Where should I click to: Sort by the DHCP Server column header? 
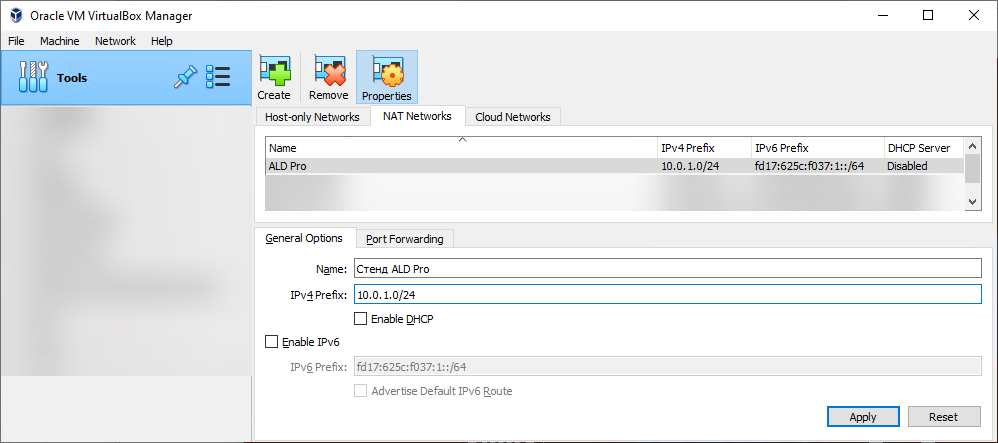click(x=924, y=148)
